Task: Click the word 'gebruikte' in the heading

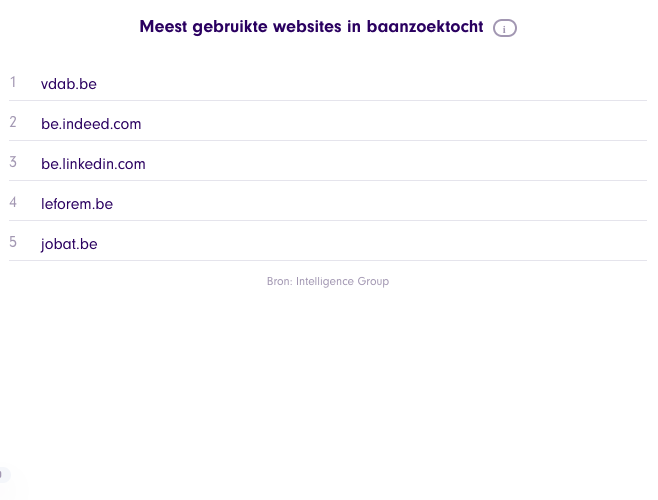Action: click(230, 27)
